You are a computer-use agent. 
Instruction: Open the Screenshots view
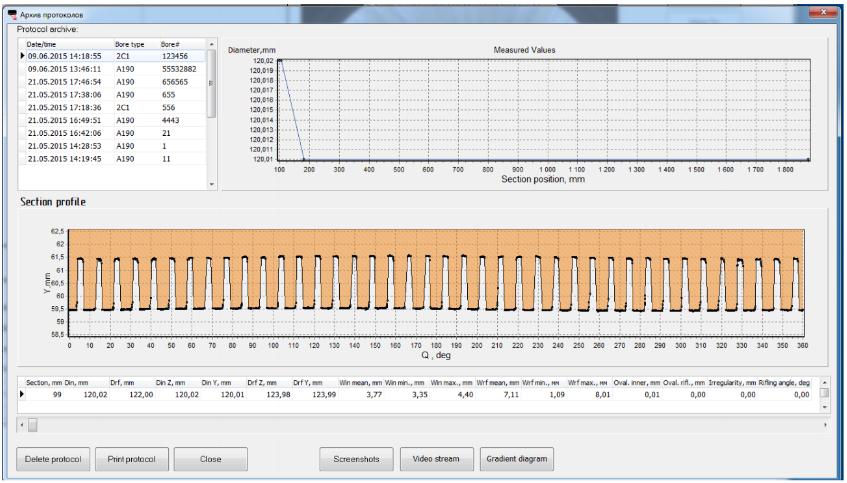[357, 459]
